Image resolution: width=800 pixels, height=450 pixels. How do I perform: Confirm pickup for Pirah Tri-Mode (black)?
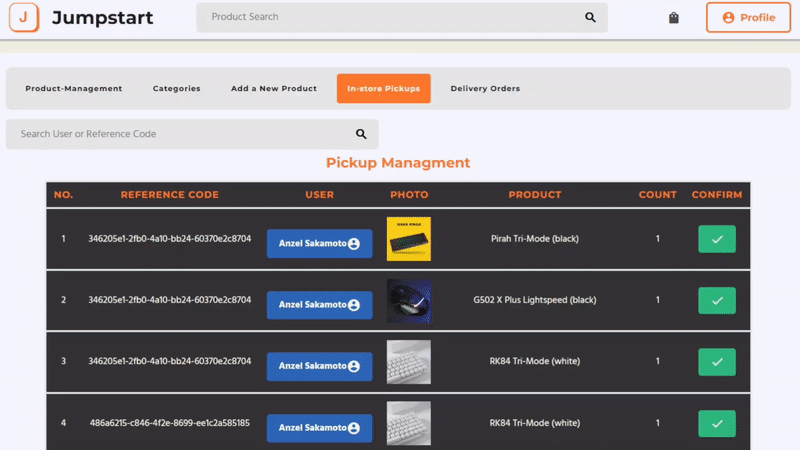[x=717, y=239]
